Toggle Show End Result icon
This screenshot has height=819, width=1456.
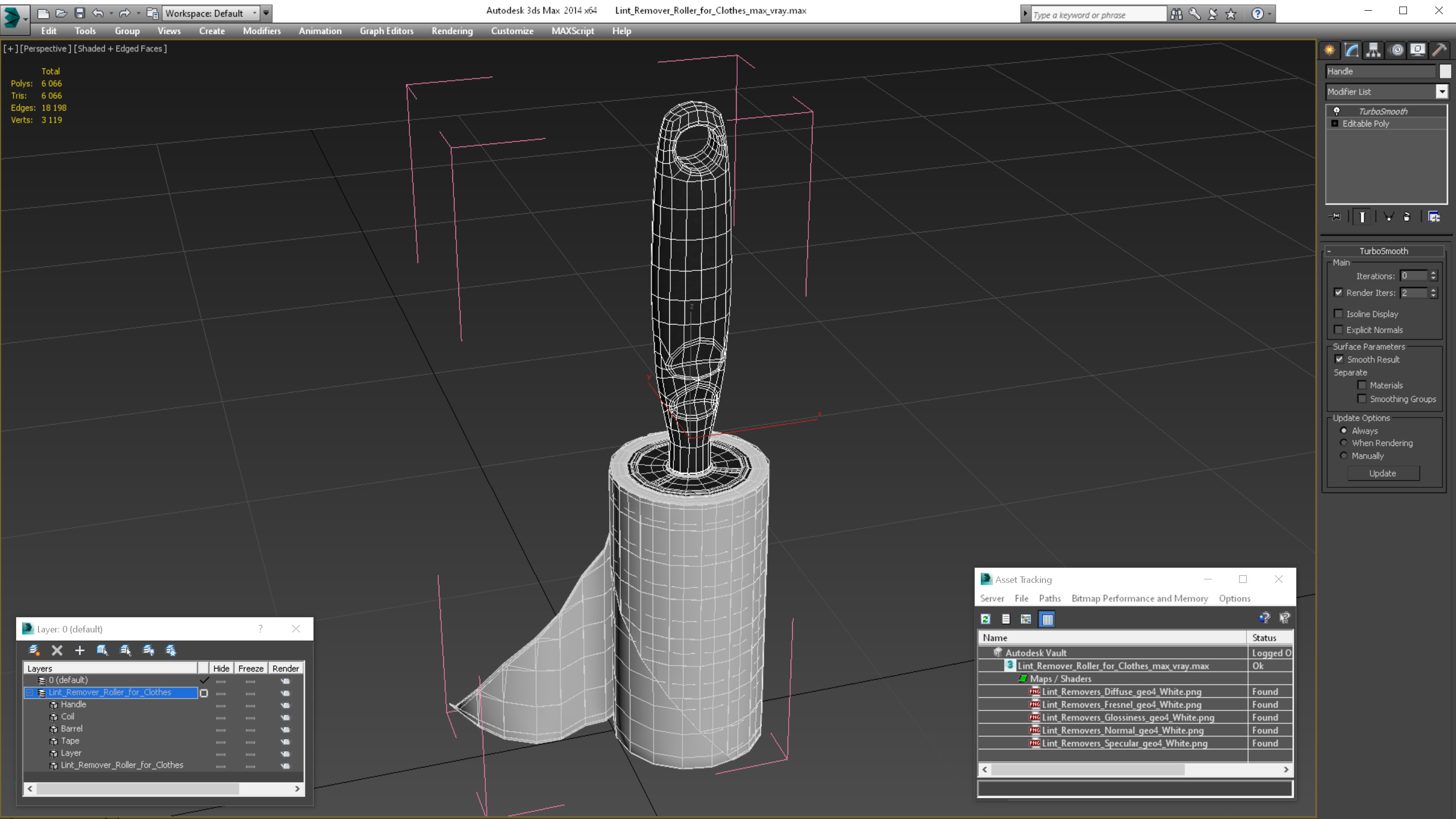point(1362,216)
